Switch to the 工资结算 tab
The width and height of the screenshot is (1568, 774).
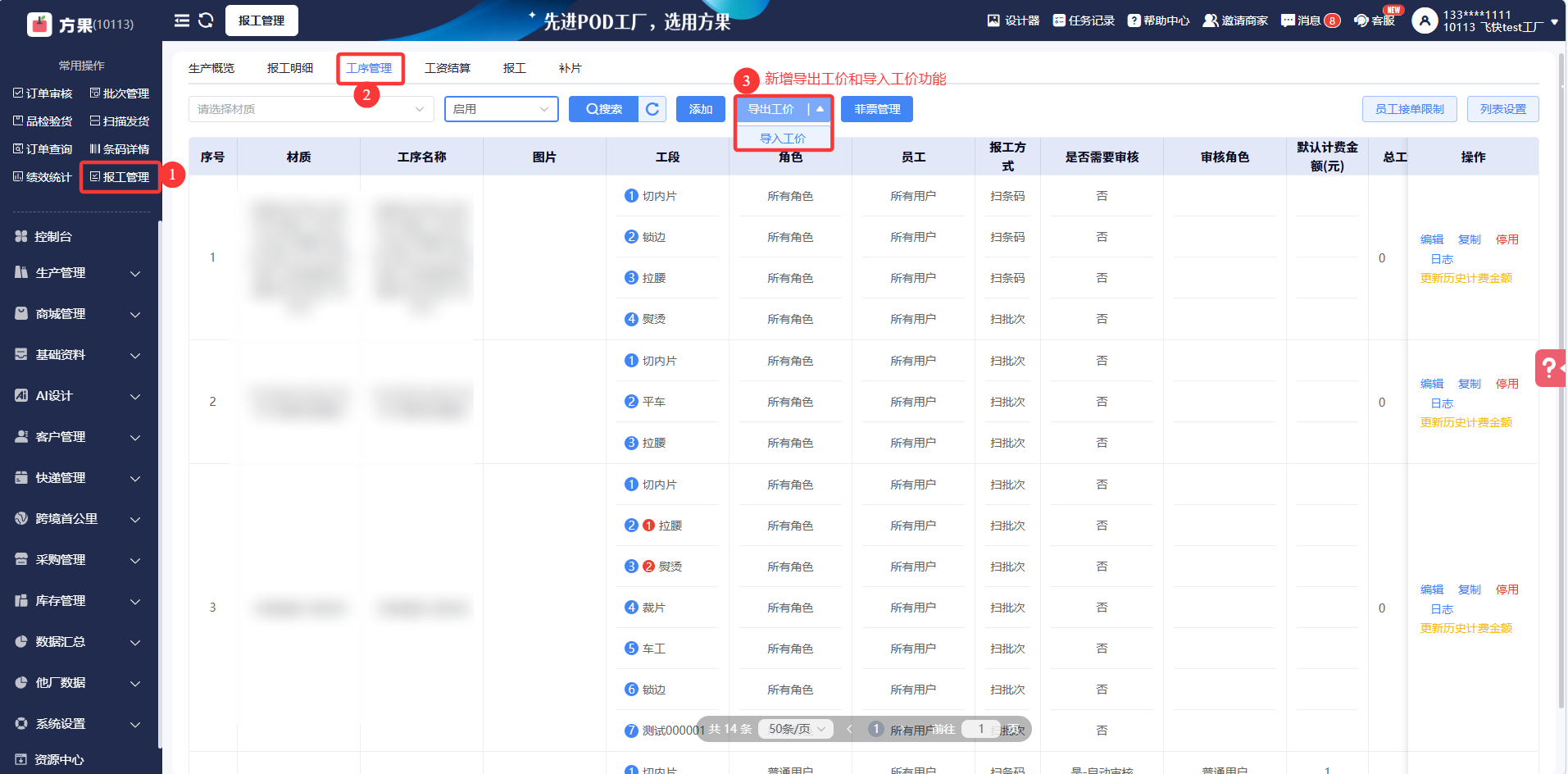click(x=448, y=68)
